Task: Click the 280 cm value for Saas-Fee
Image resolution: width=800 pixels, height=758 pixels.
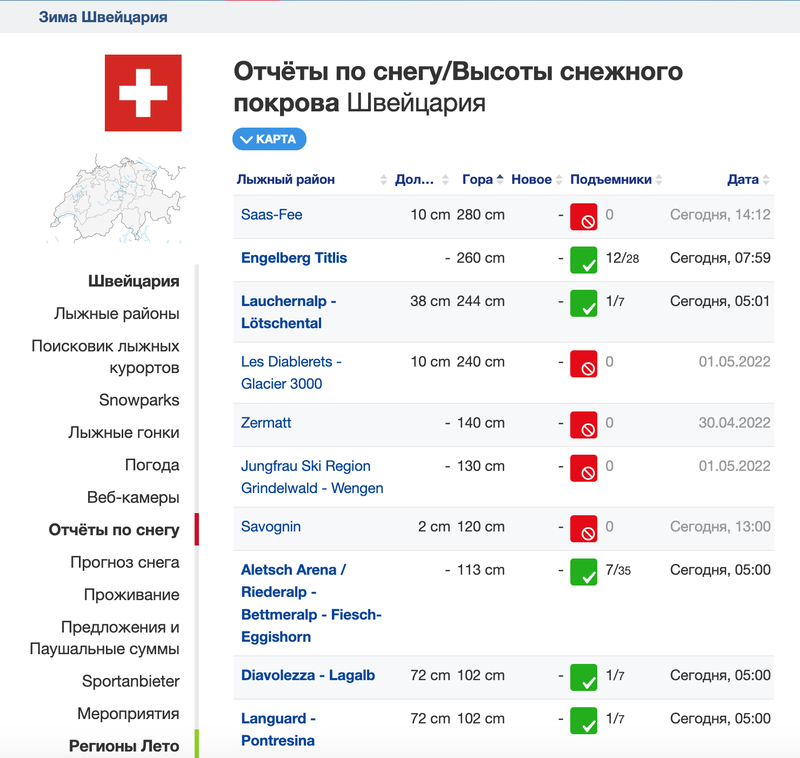Action: click(481, 215)
